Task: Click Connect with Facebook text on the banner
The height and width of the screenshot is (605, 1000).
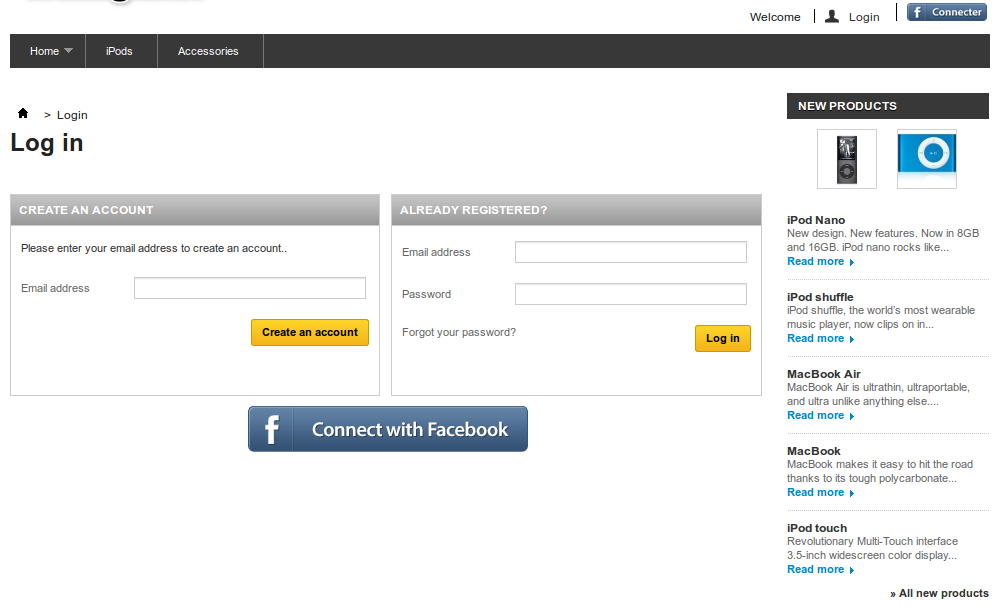Action: coord(410,430)
